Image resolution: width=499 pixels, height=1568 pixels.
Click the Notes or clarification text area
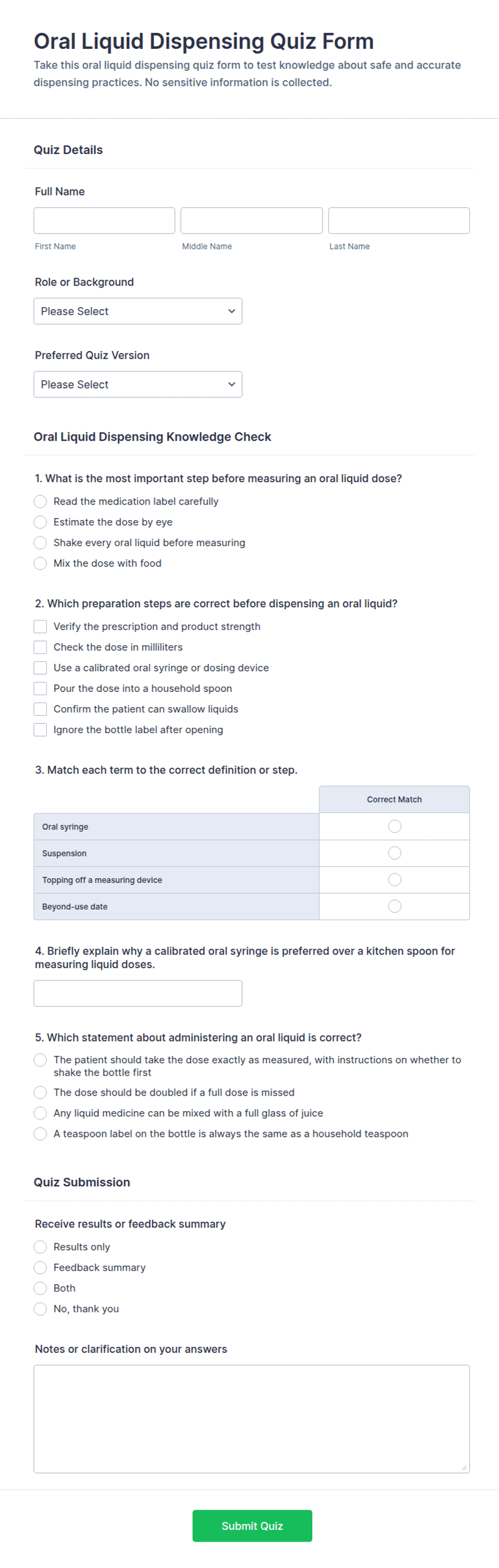251,1419
